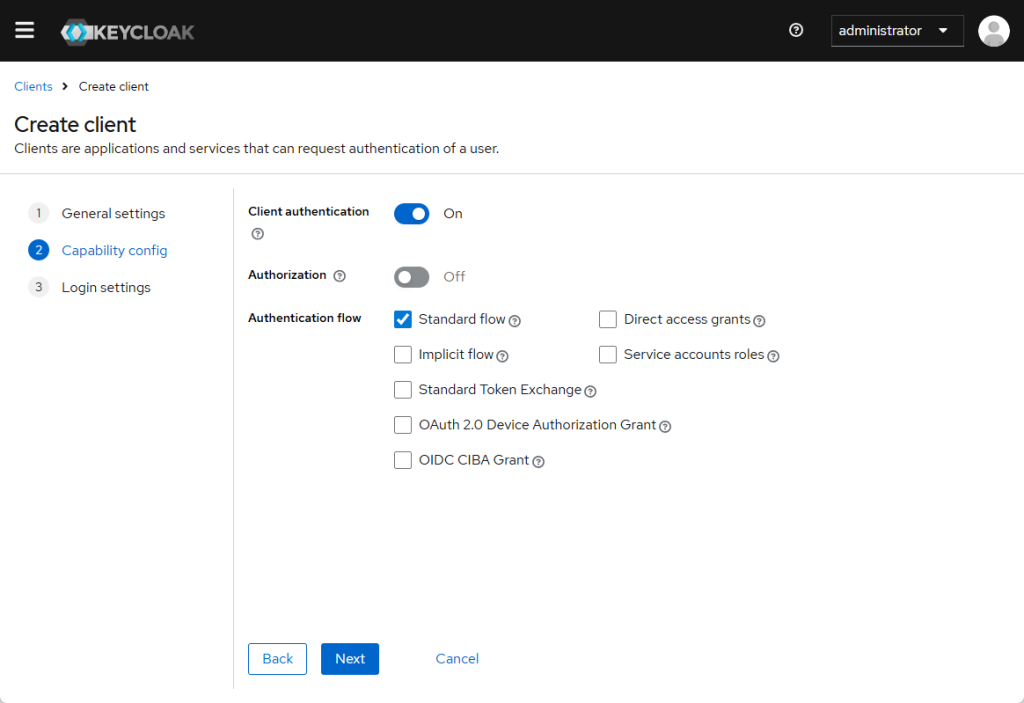1024x703 pixels.
Task: Show help for Implicit flow
Action: 502,356
